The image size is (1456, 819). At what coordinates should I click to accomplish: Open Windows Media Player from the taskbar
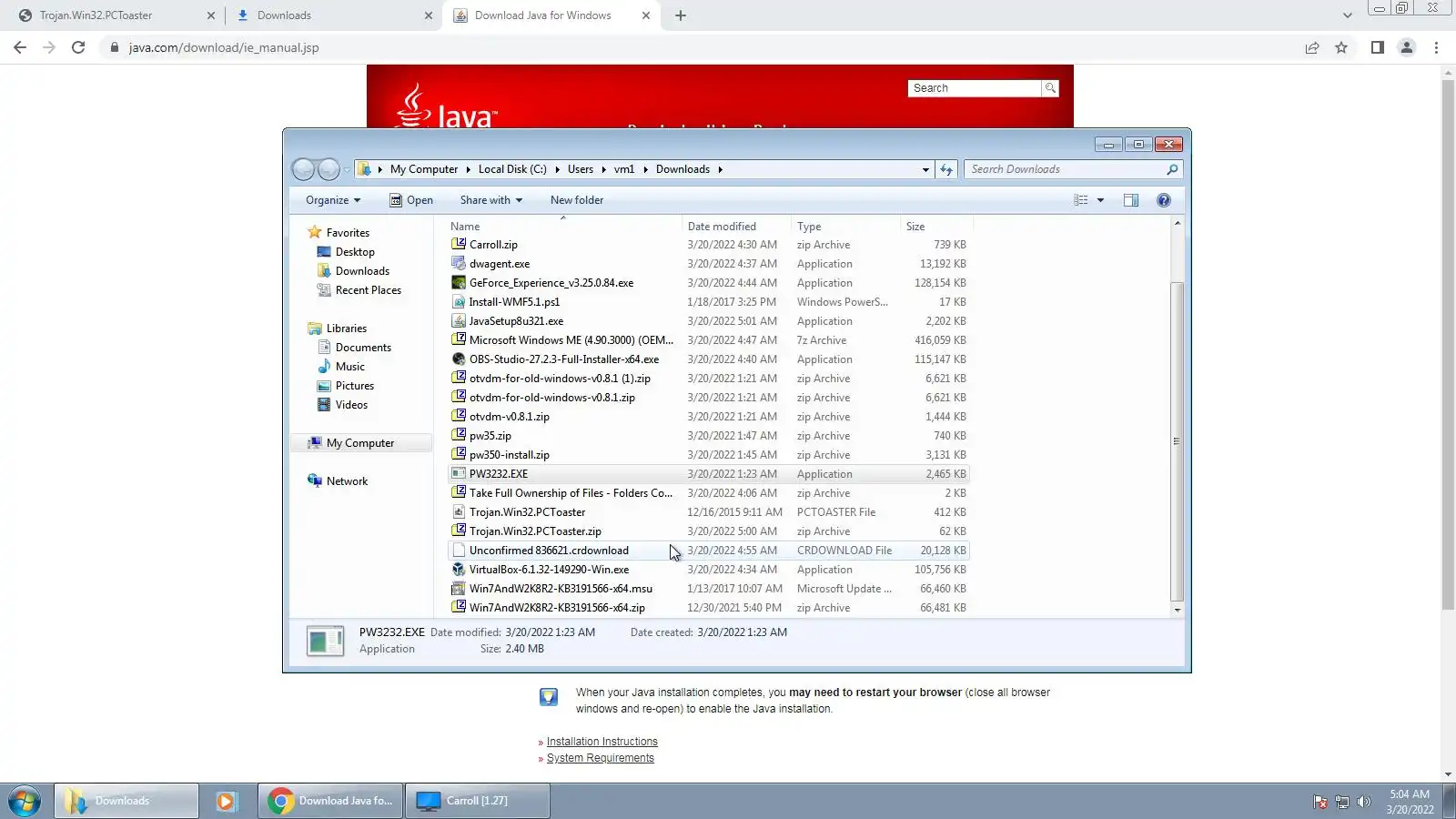(x=226, y=801)
